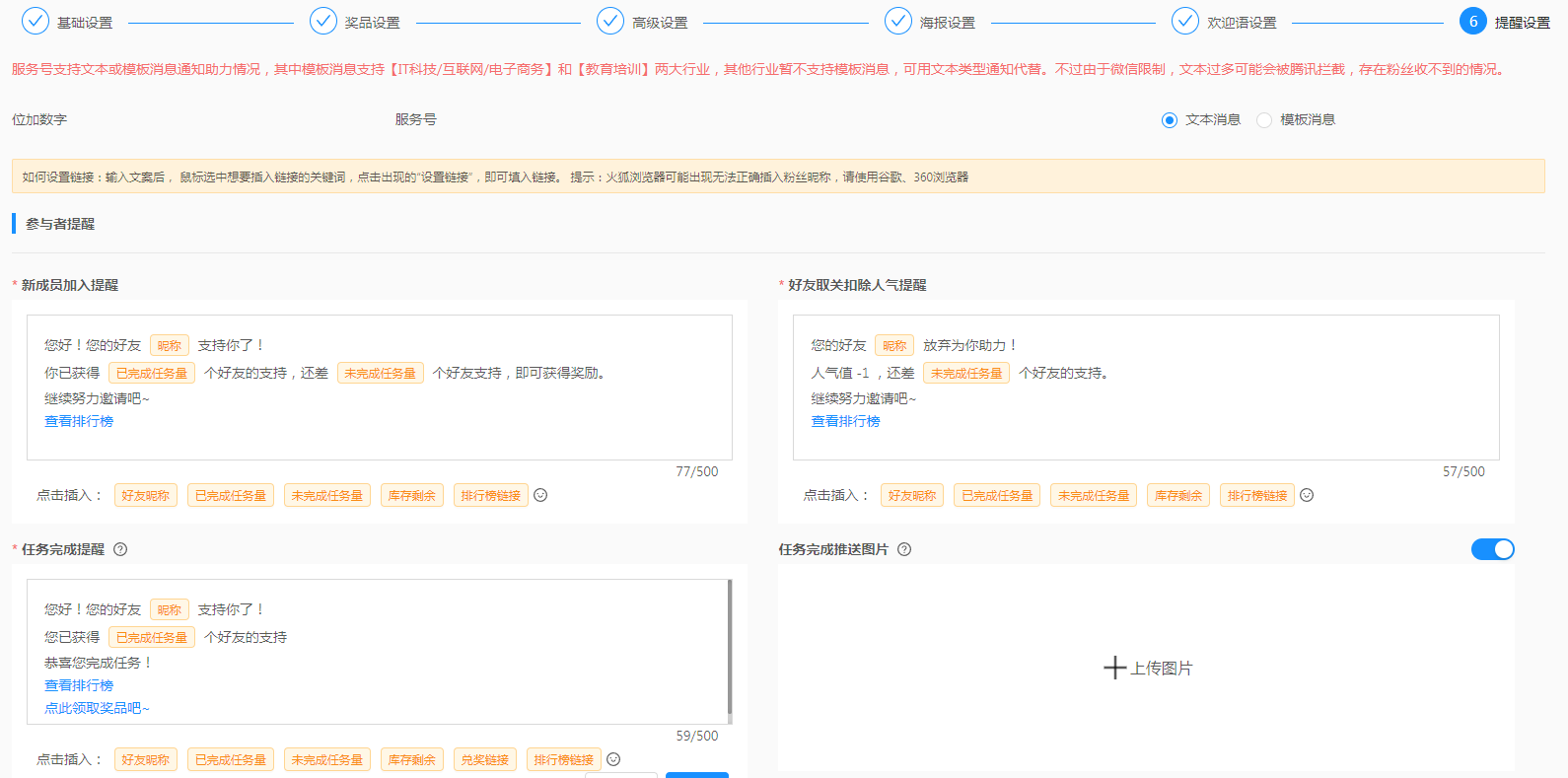Insert 已完成任务量 tag in 任务完成提醒
This screenshot has width=1568, height=778.
[x=231, y=759]
